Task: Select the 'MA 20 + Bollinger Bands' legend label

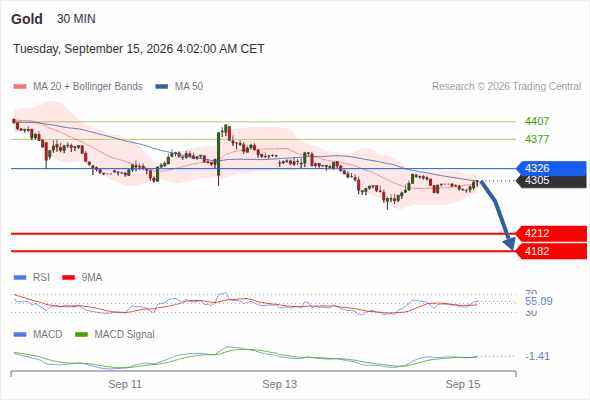Action: click(x=88, y=87)
